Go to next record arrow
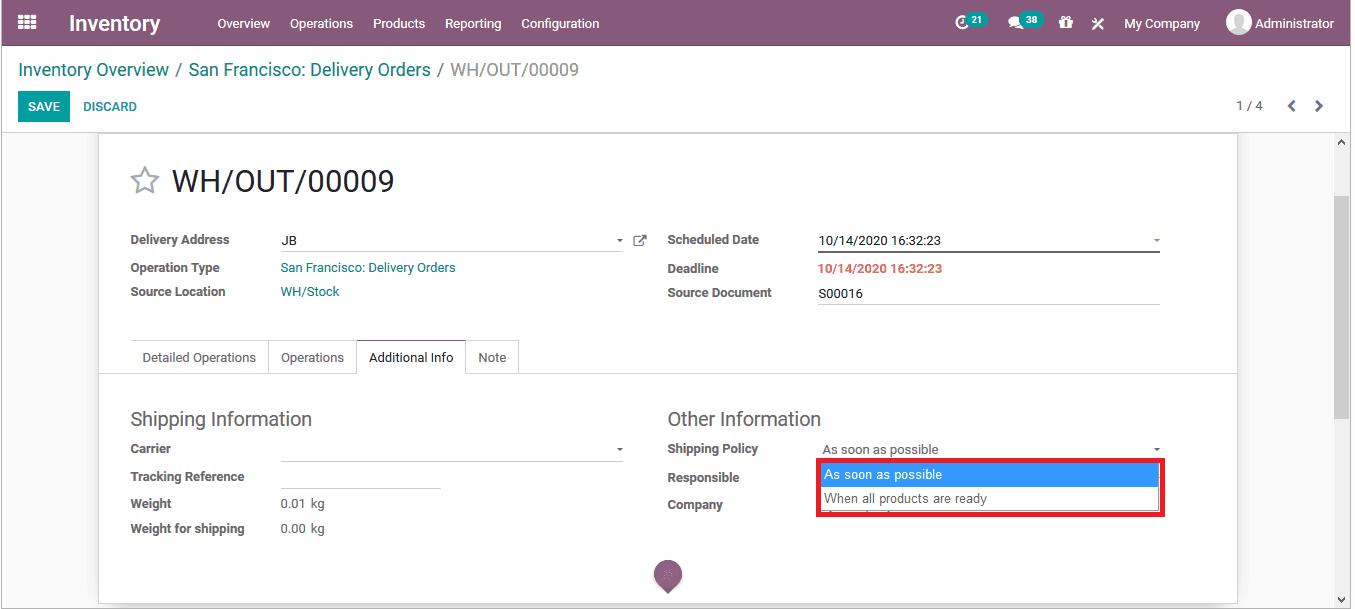Image resolution: width=1355 pixels, height=609 pixels. 1319,106
